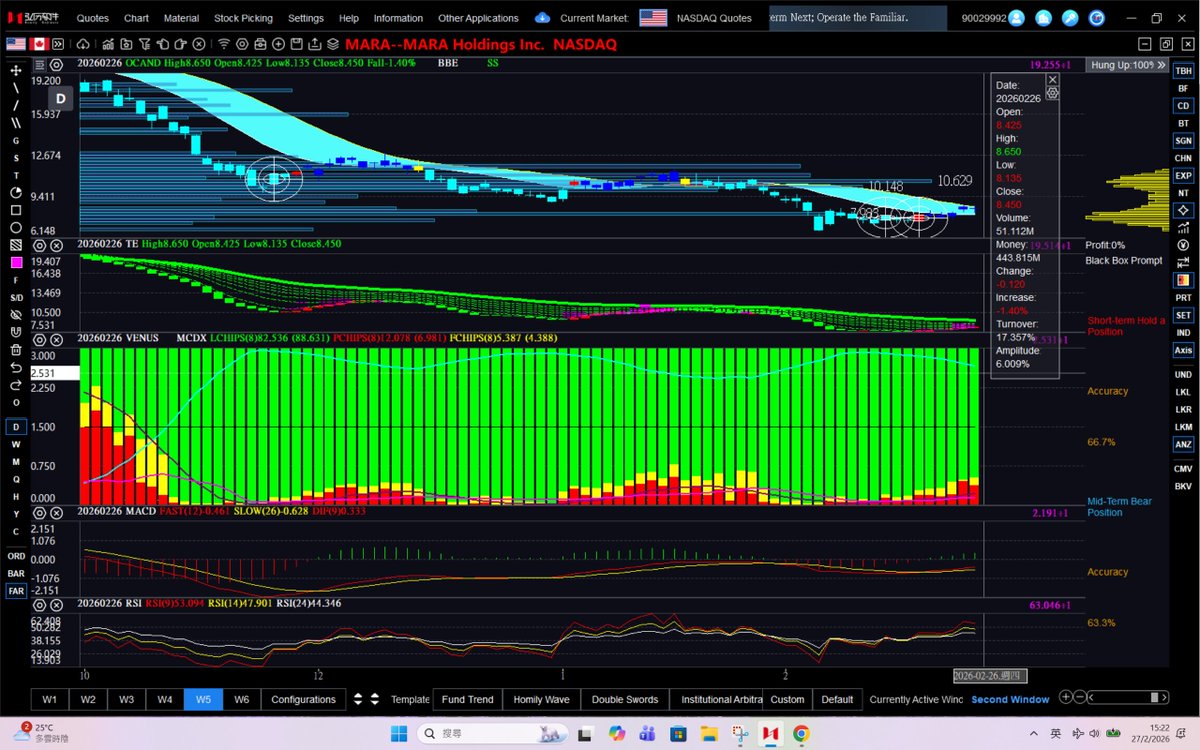Click the blue cloud sync icon
This screenshot has height=750, width=1200.
pos(542,18)
